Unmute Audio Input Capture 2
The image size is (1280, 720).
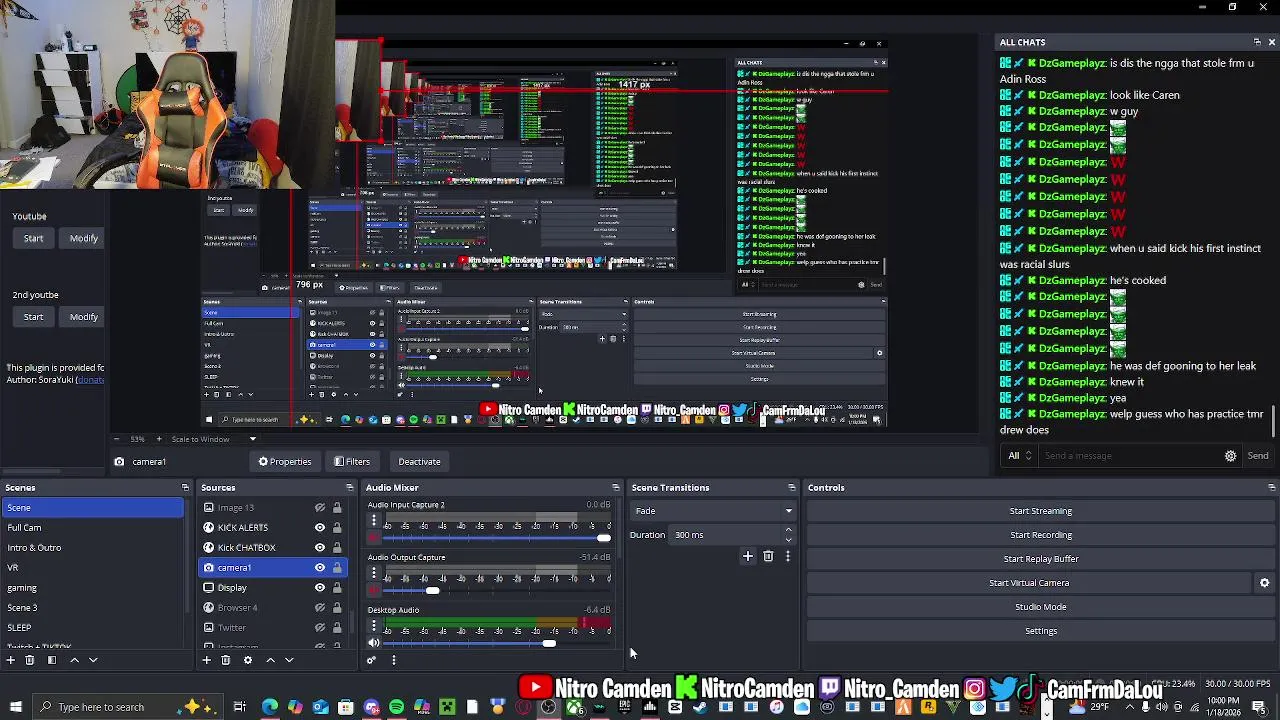point(374,538)
